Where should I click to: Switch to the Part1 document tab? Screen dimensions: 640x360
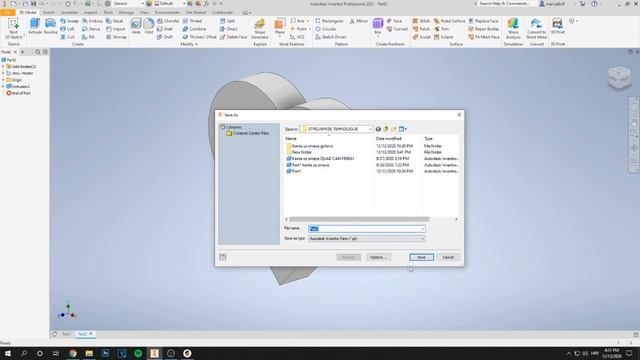67,334
